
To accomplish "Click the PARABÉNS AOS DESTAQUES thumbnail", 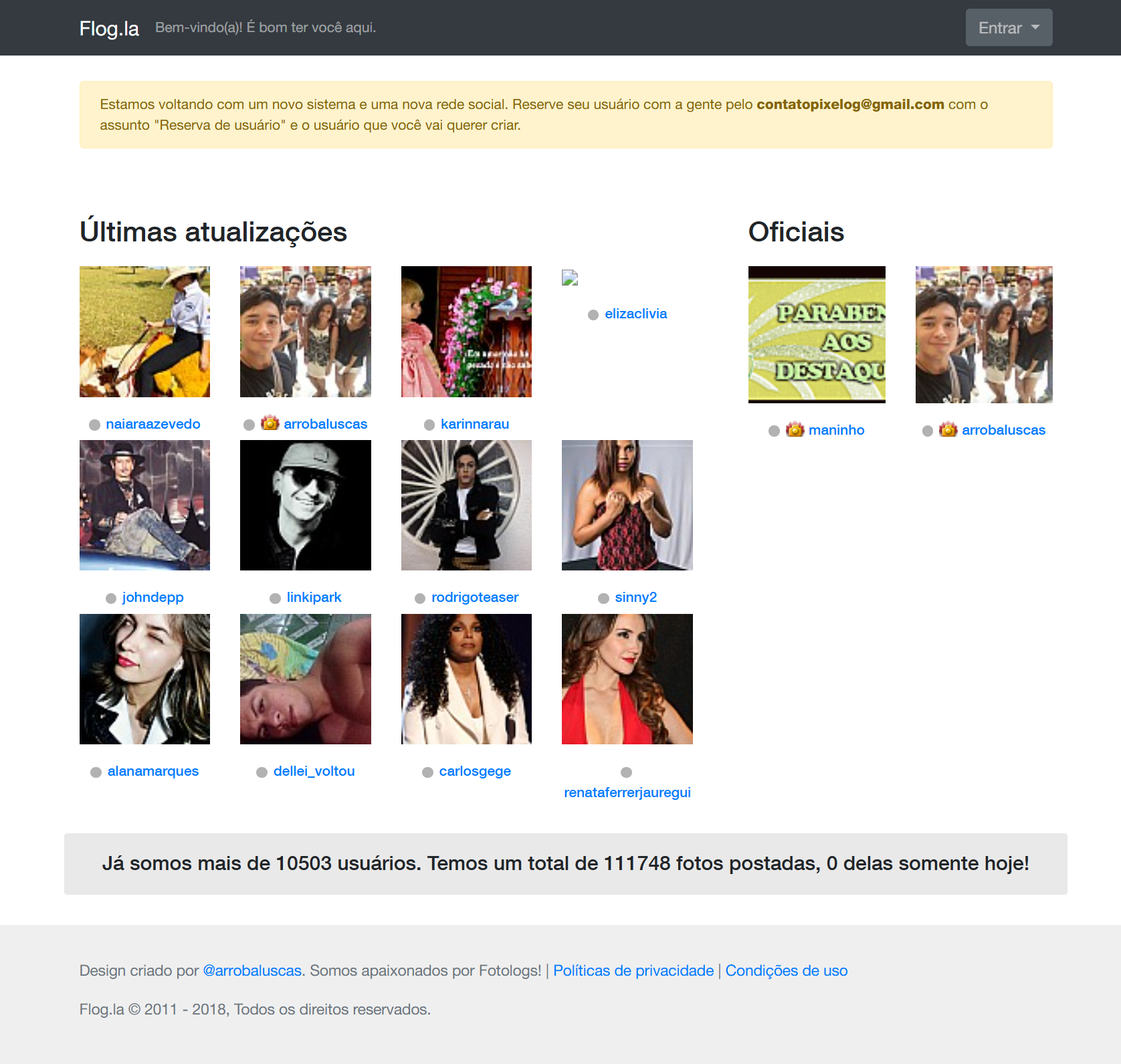I will coord(816,334).
